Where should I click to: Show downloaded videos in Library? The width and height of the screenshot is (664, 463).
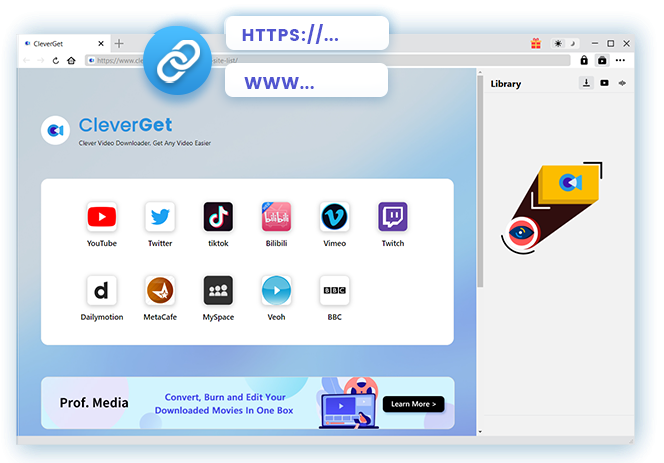click(x=604, y=83)
